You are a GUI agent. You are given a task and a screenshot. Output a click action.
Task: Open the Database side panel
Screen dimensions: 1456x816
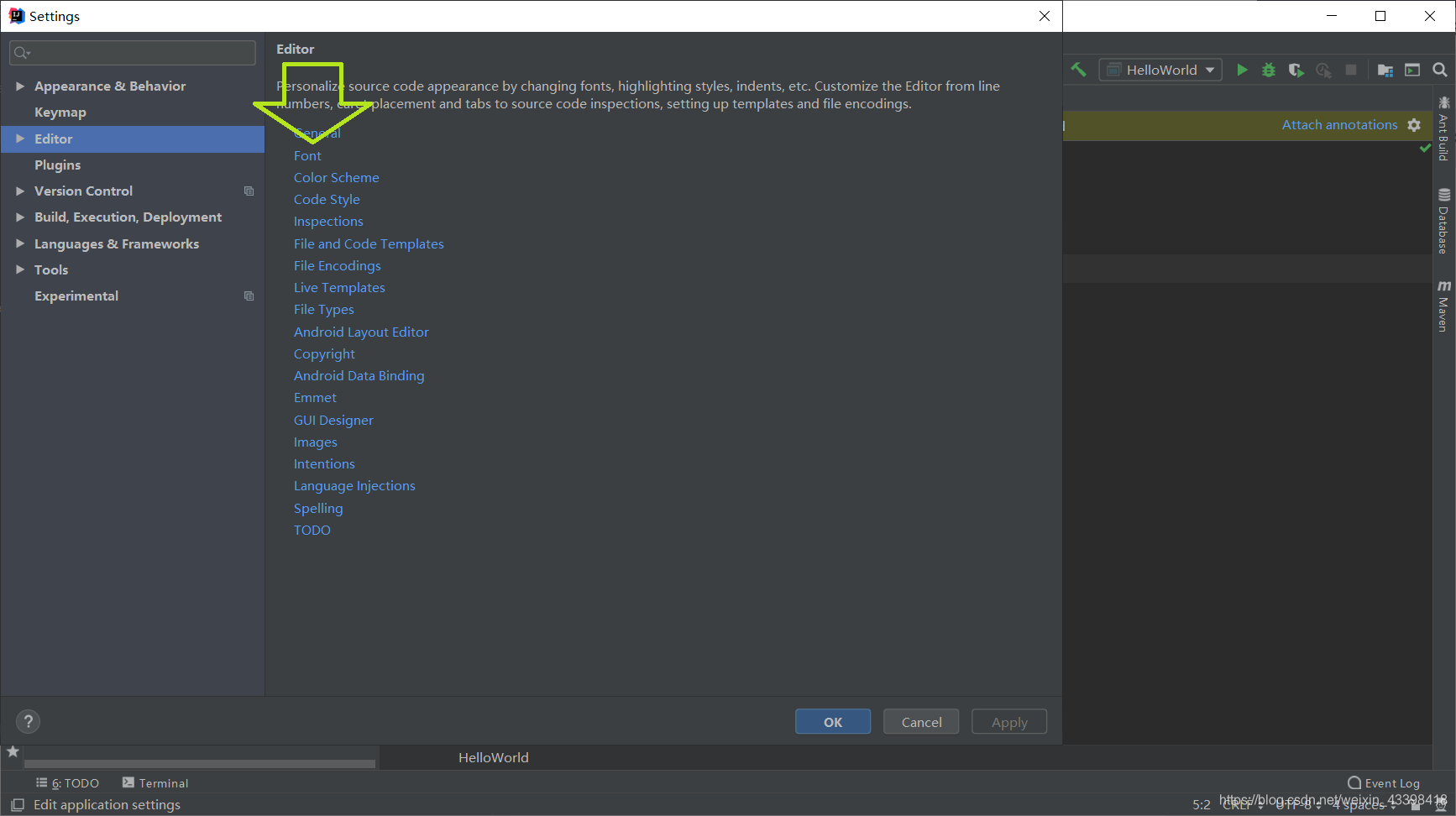(x=1443, y=222)
